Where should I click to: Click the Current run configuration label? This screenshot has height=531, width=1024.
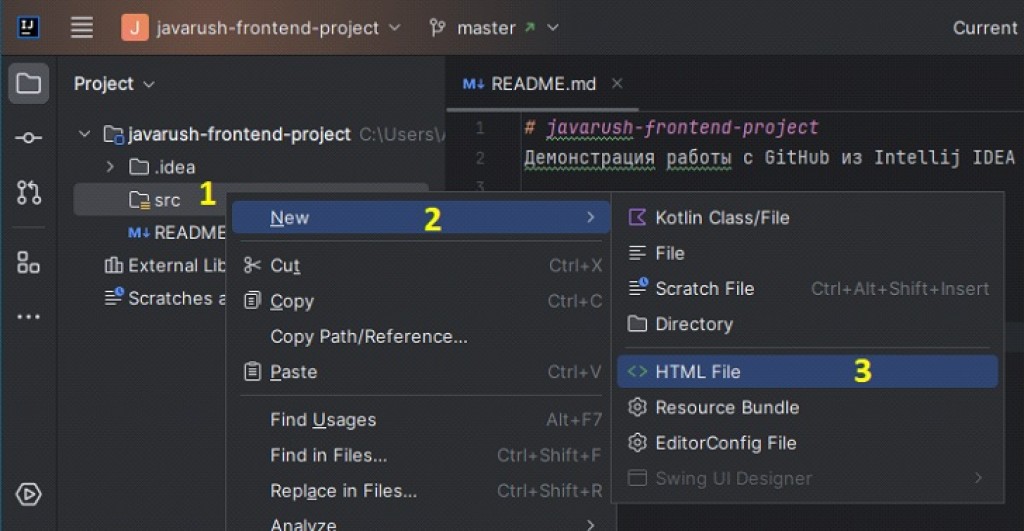coord(985,27)
